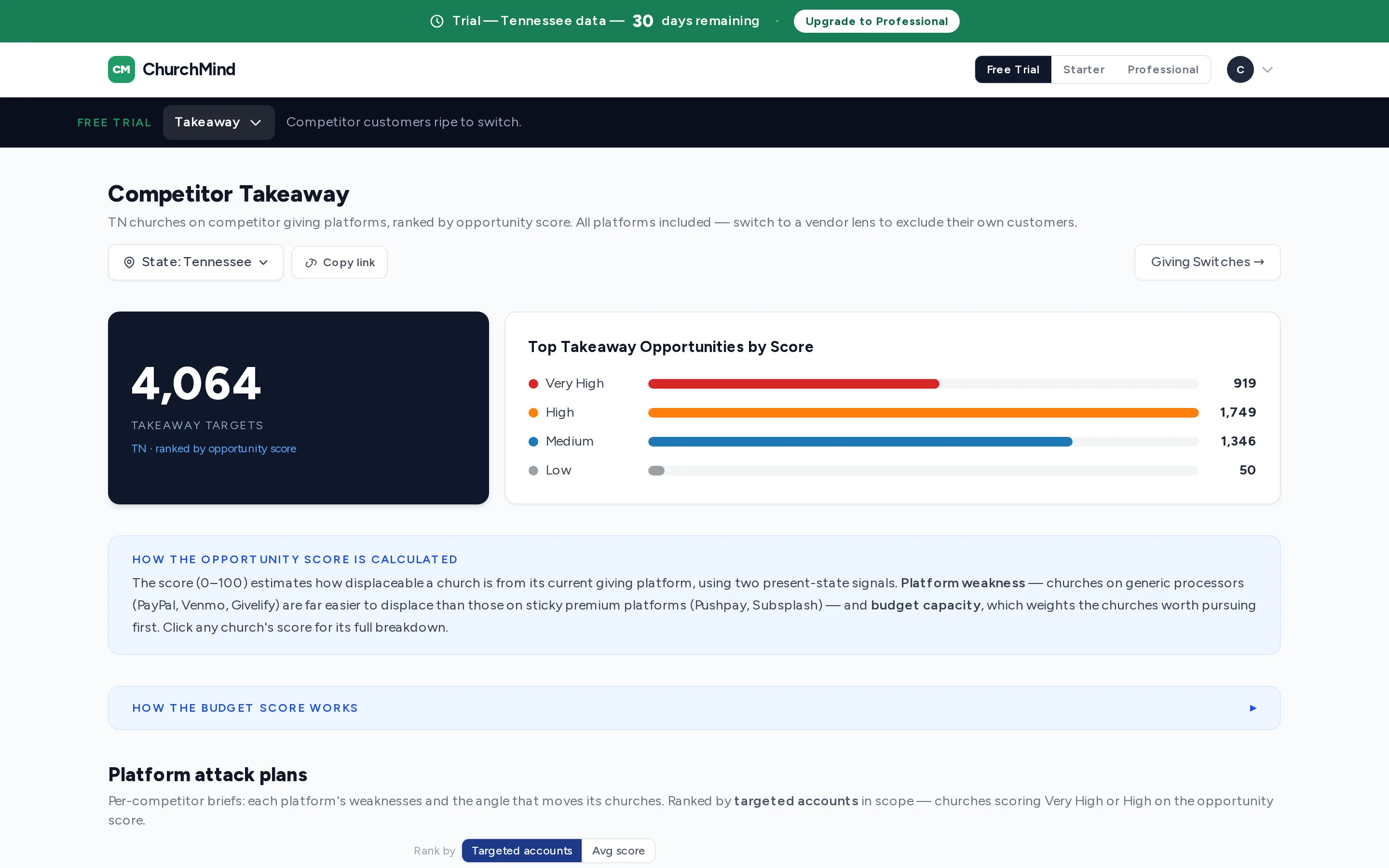Click the High orange score bar
This screenshot has height=868, width=1389.
pos(923,413)
